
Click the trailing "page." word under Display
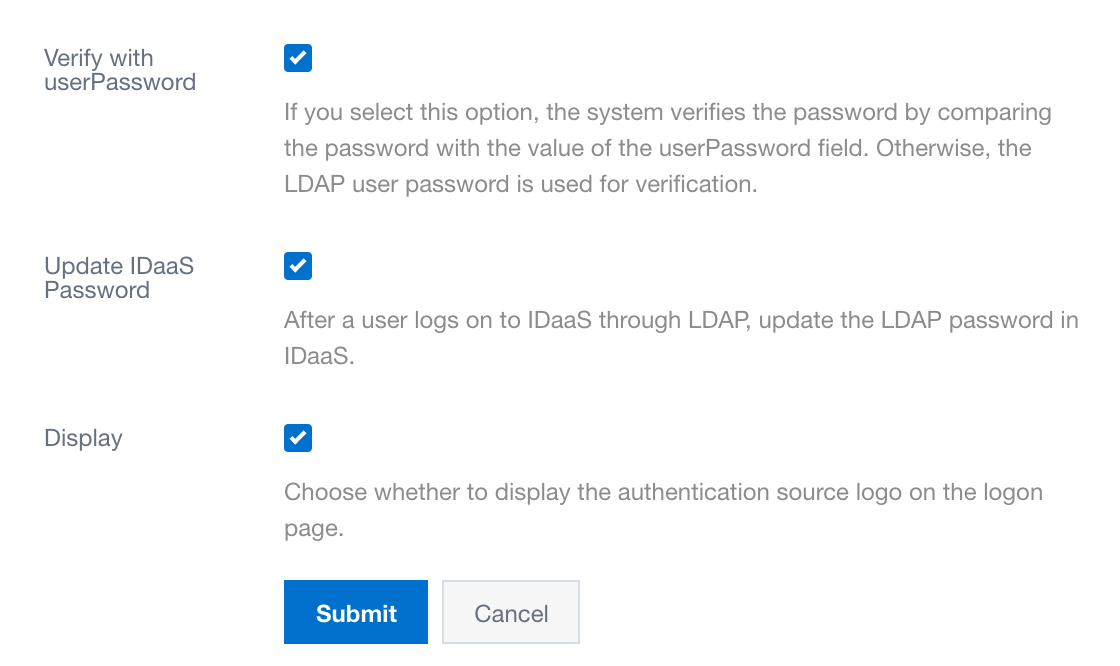pyautogui.click(x=314, y=528)
